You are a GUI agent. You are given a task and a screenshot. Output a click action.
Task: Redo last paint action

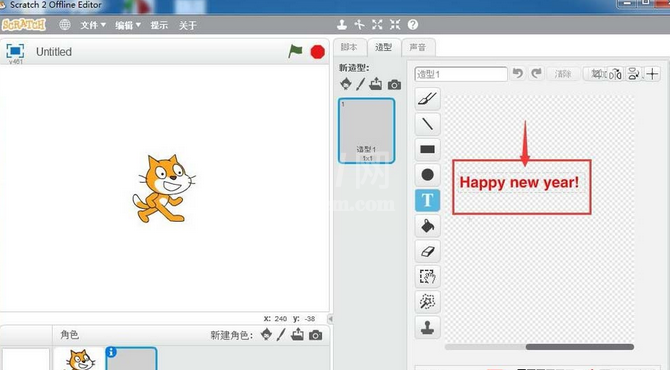[537, 73]
